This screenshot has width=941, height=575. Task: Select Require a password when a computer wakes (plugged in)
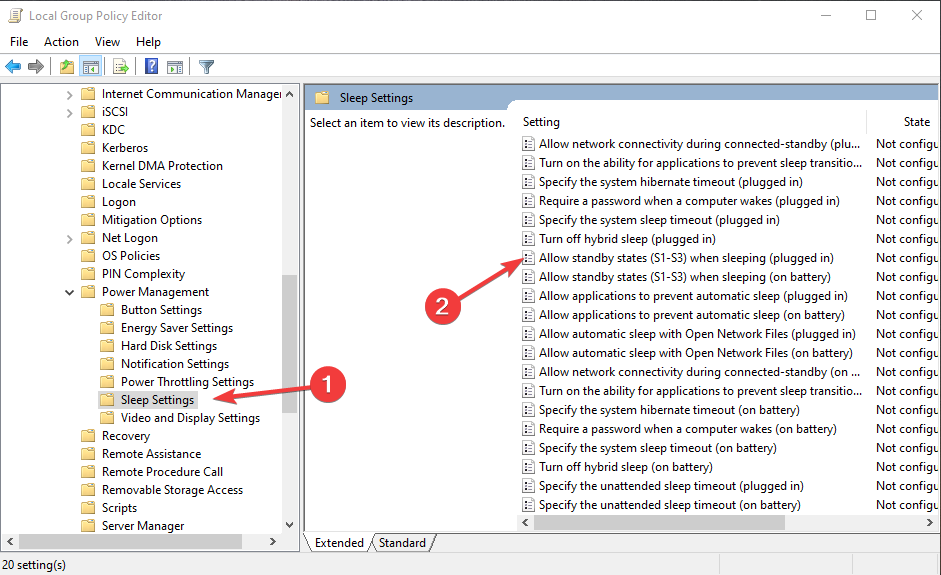tap(689, 201)
